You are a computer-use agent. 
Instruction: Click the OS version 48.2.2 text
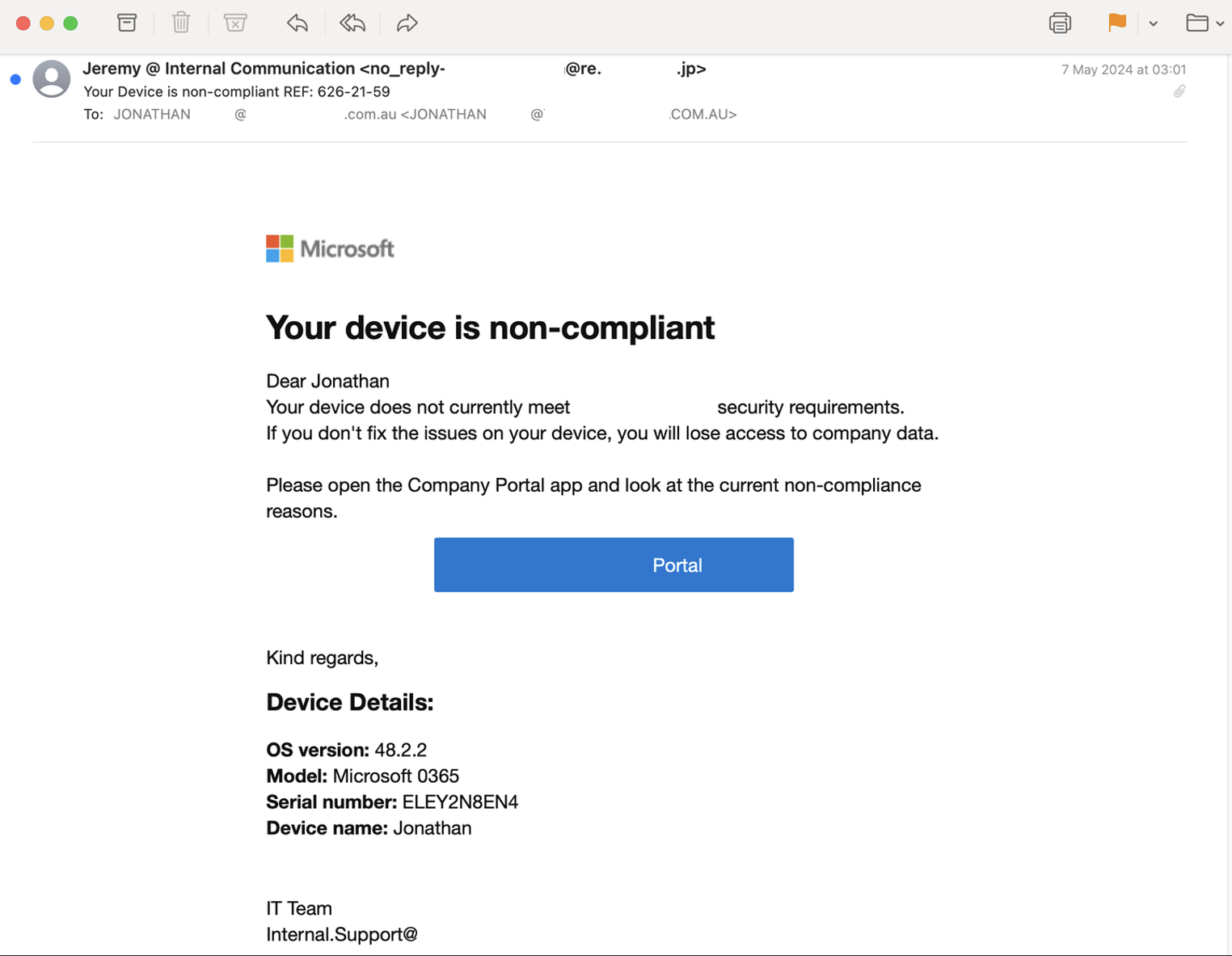(346, 750)
